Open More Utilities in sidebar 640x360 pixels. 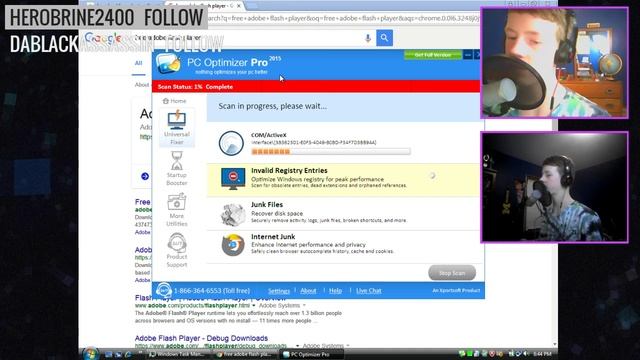click(177, 209)
